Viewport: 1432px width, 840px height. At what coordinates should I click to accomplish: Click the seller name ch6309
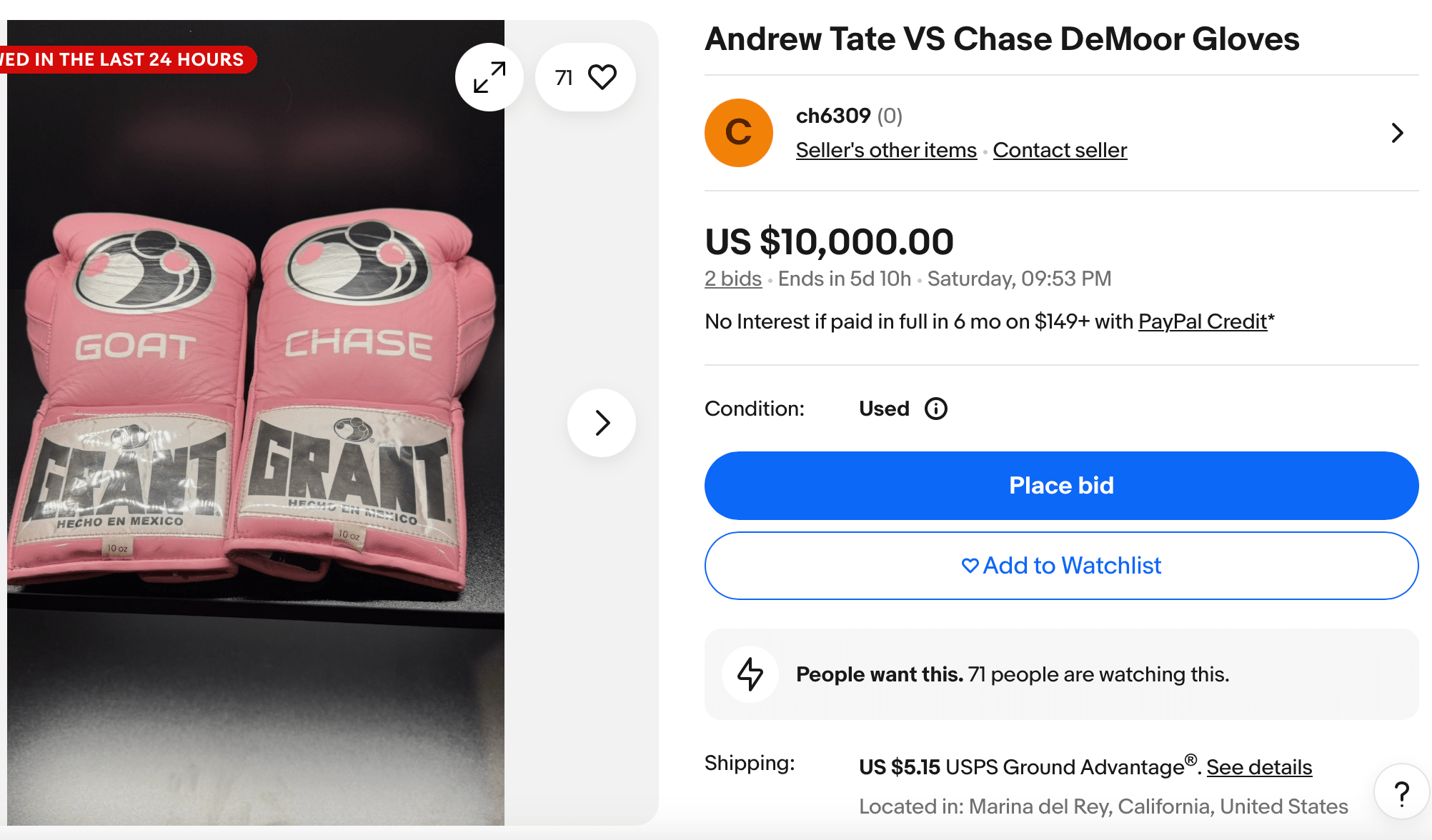click(x=833, y=116)
